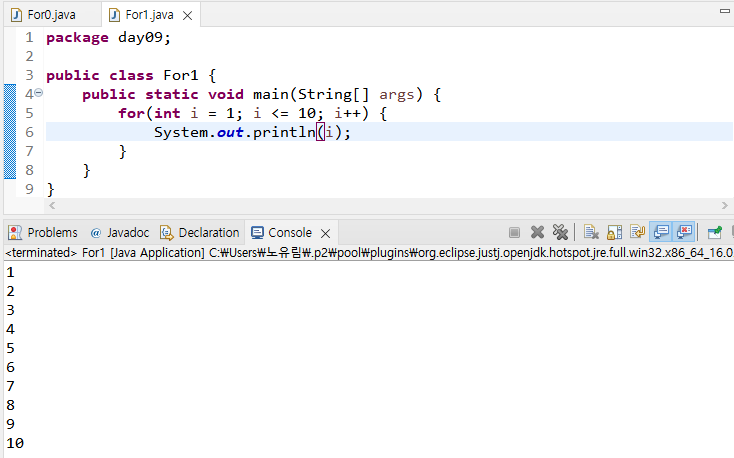Click the Javadoc @ icon

[96, 233]
